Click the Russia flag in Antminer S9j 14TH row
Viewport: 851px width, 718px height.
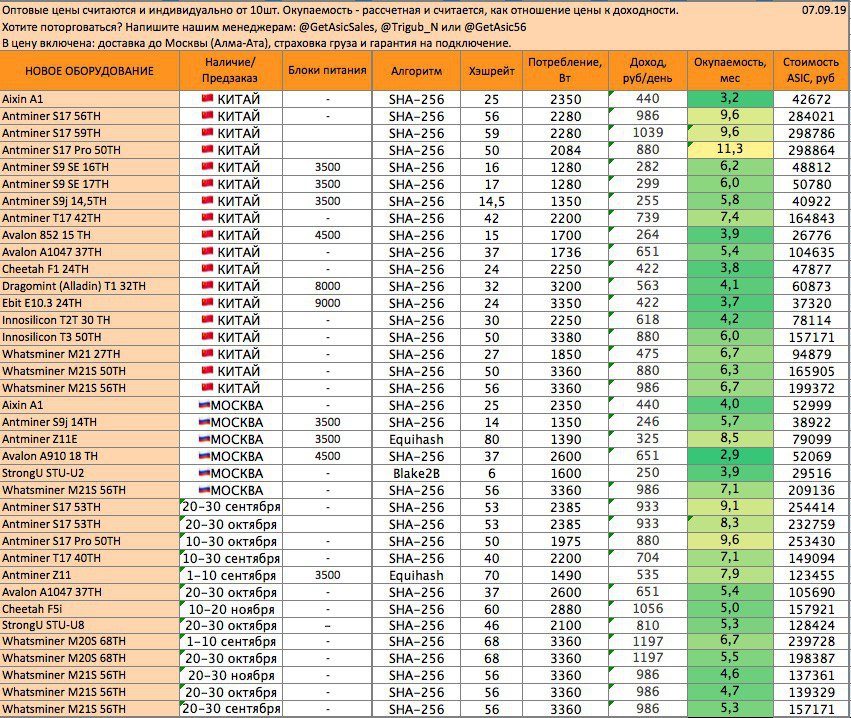click(204, 421)
